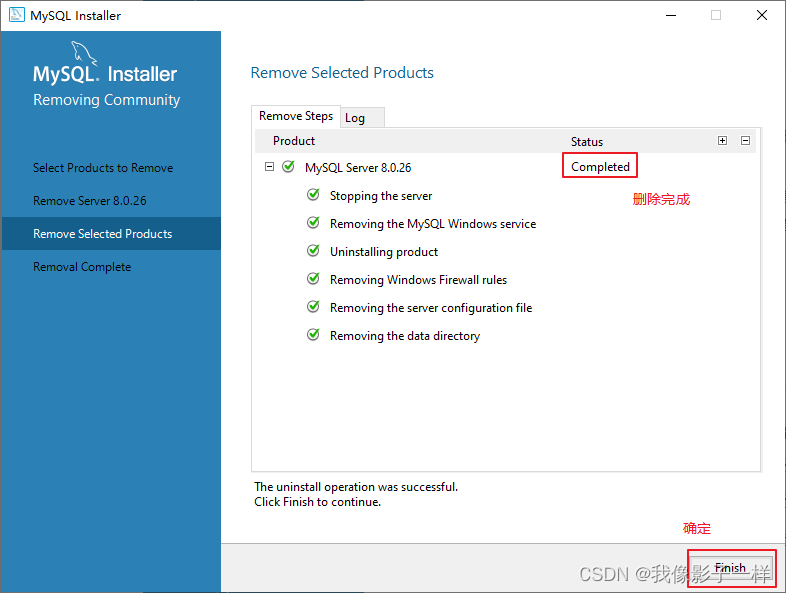Select the Removing Windows Firewall rules text
Screen dimensions: 786x593
[419, 280]
